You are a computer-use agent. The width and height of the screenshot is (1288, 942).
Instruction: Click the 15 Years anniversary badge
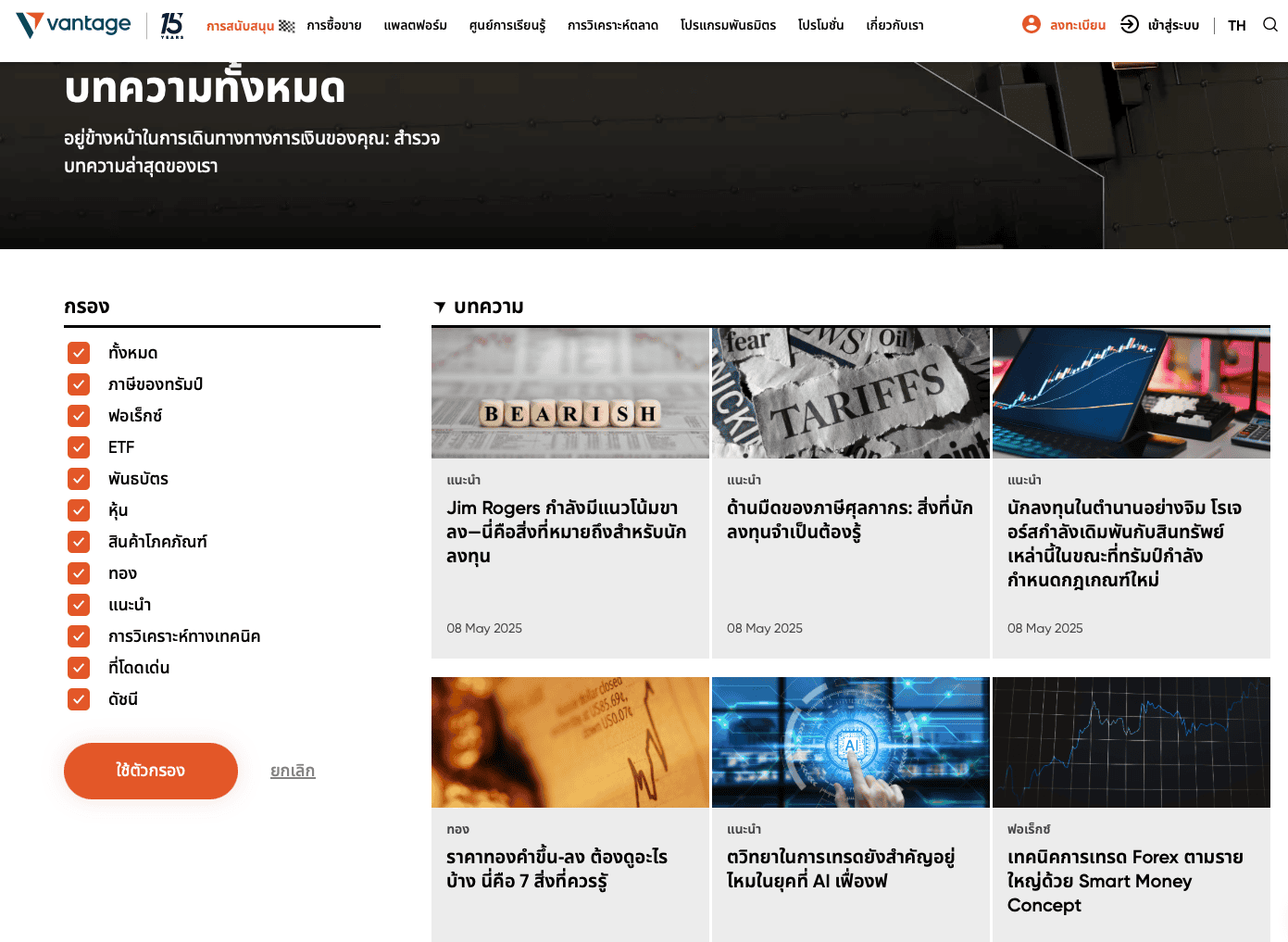[172, 25]
